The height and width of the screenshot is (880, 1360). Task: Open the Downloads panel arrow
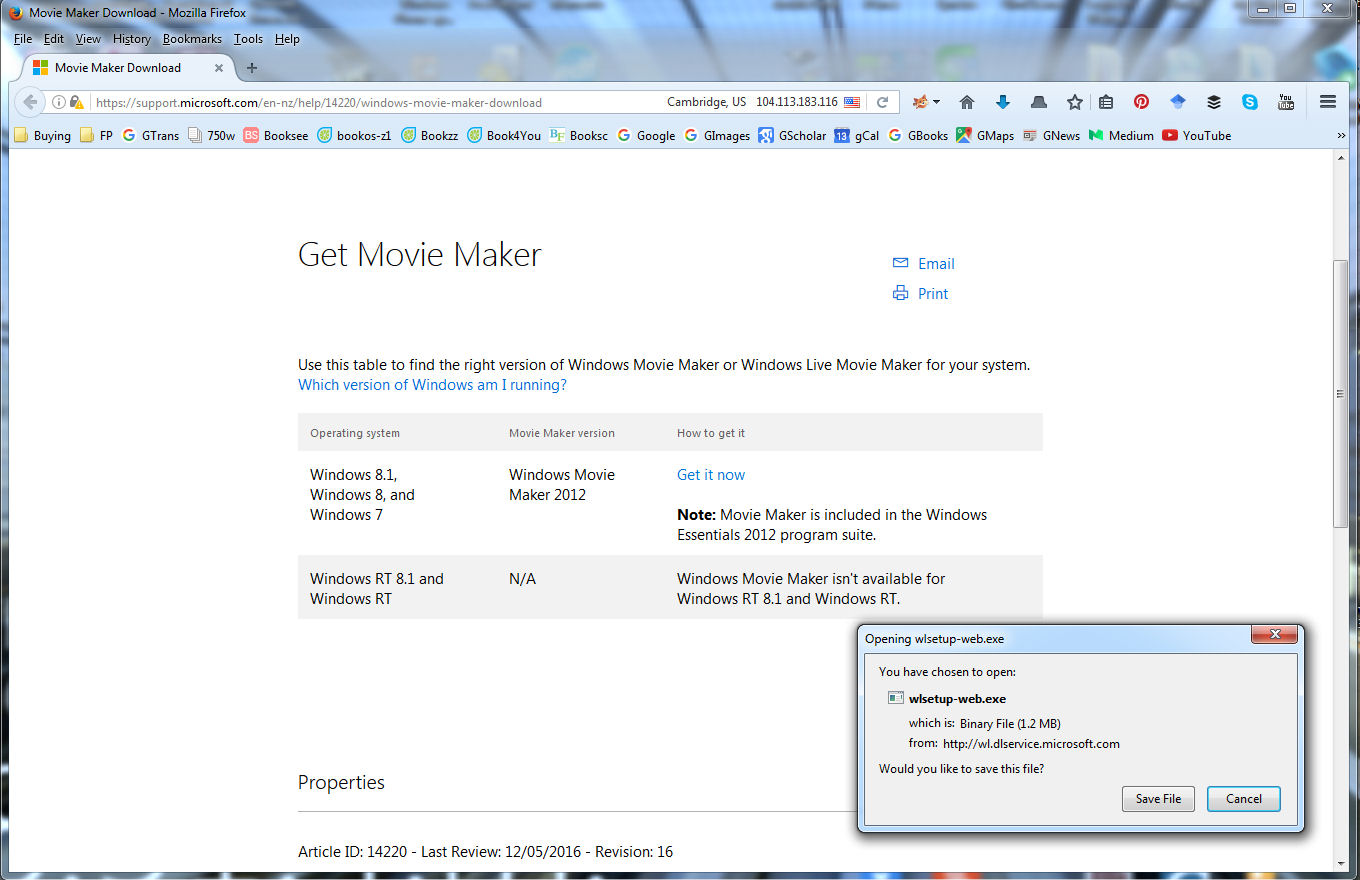point(1003,102)
